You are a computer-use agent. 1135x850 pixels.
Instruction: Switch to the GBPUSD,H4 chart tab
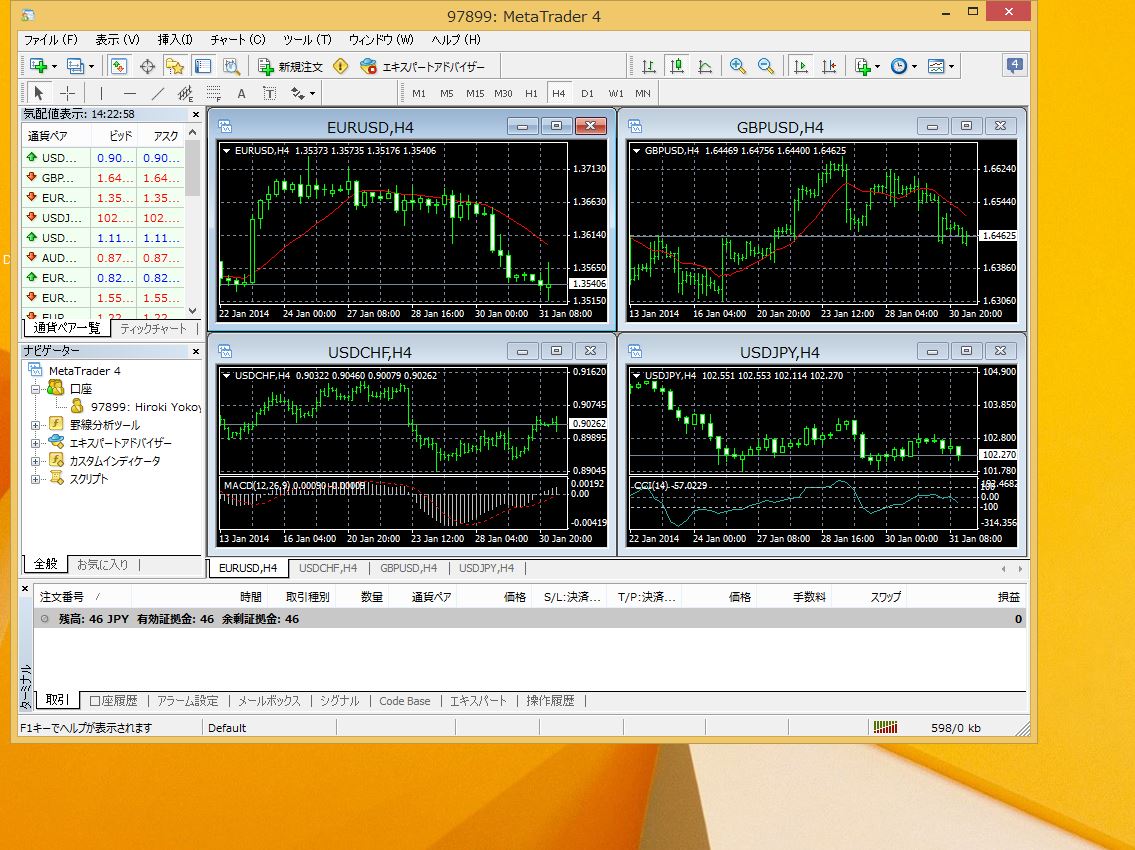click(408, 568)
